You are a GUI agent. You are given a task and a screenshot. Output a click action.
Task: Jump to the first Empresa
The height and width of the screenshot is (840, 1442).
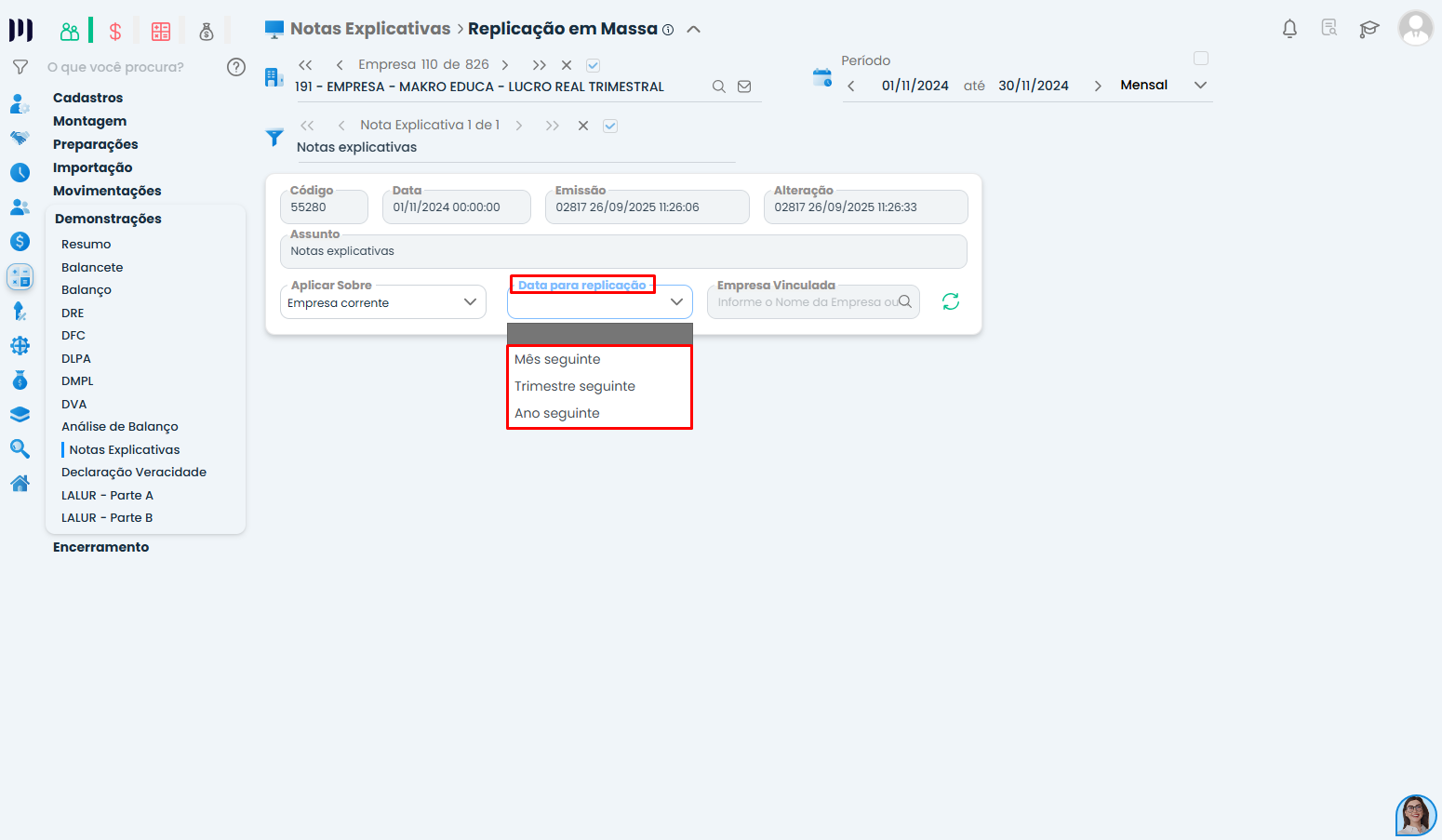coord(305,65)
